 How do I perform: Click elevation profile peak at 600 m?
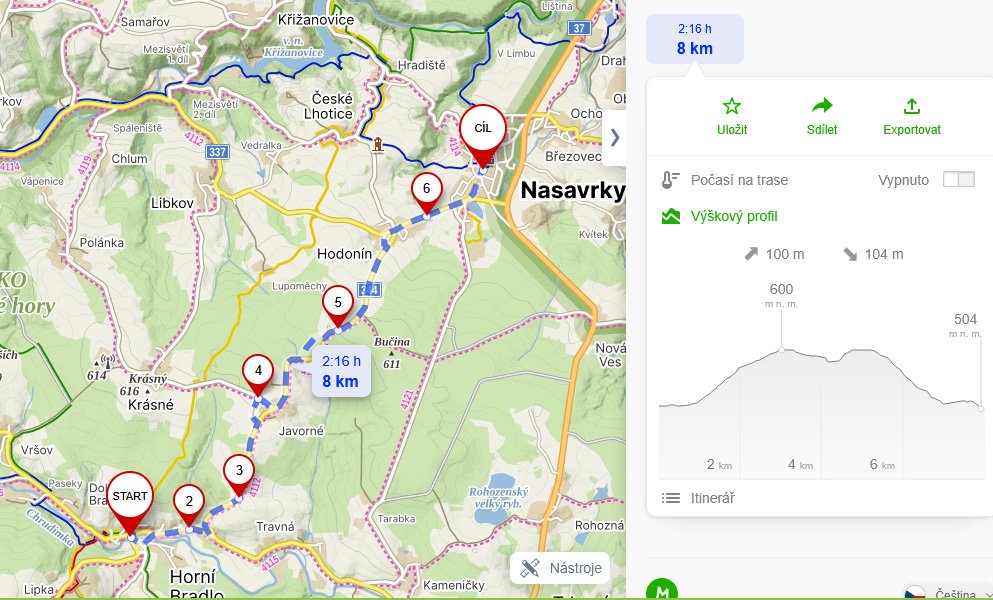[x=781, y=349]
